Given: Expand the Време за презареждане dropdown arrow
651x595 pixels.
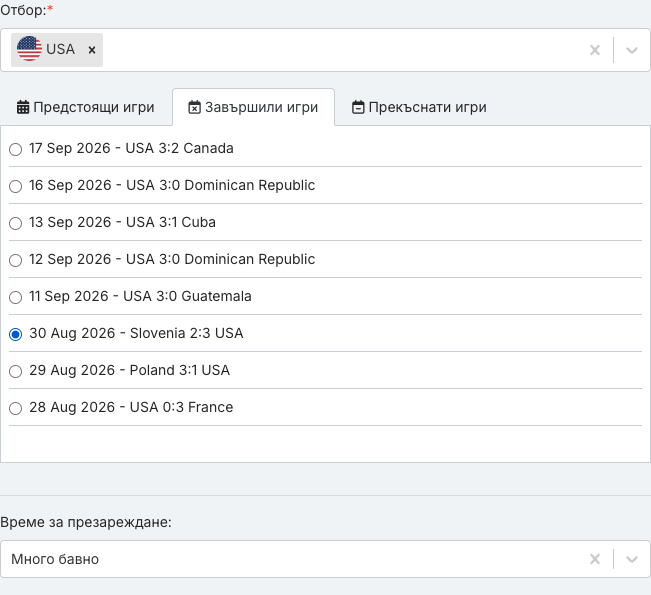Looking at the screenshot, I should tap(631, 559).
